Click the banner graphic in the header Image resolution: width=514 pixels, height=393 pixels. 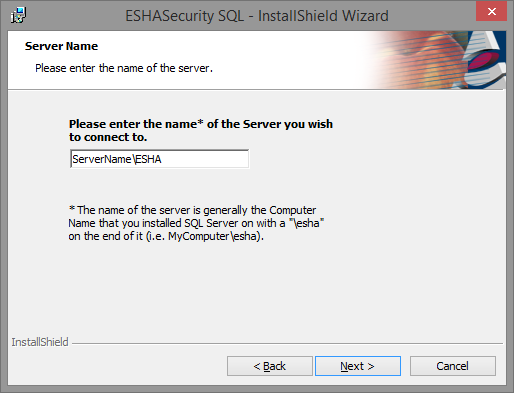[437, 60]
